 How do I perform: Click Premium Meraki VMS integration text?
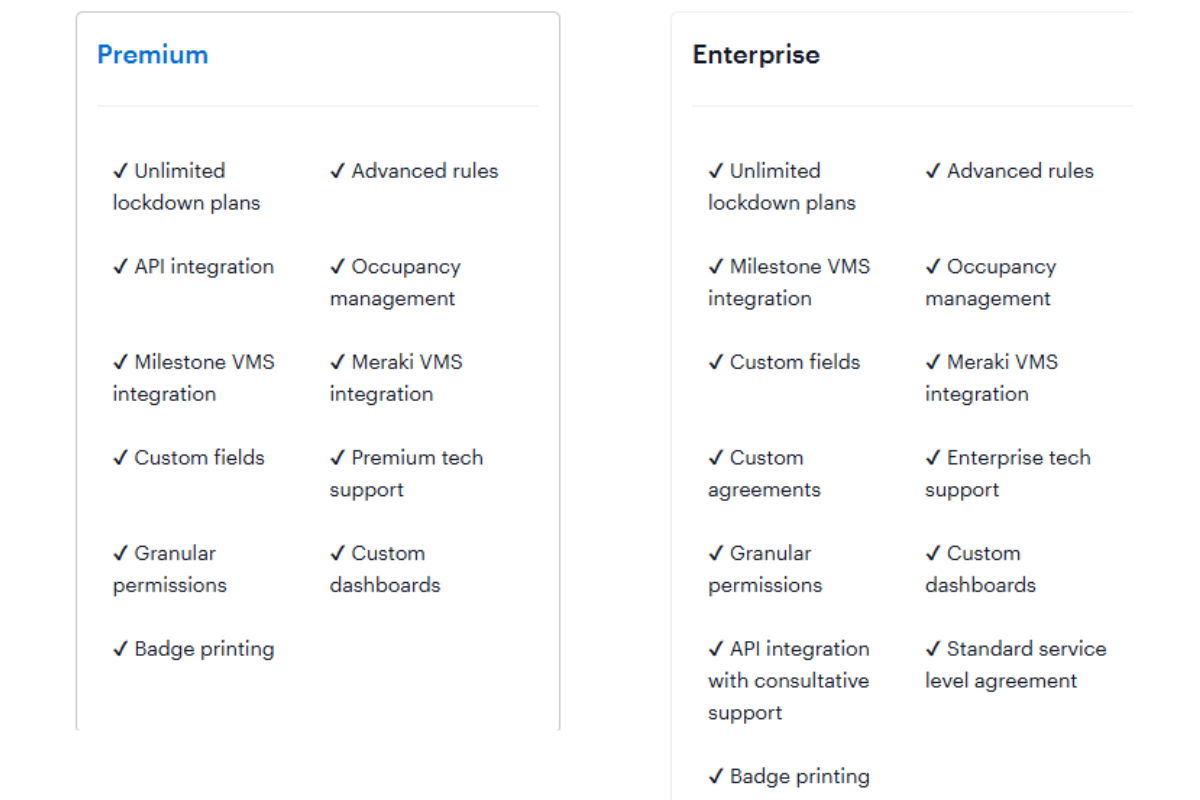pos(396,378)
